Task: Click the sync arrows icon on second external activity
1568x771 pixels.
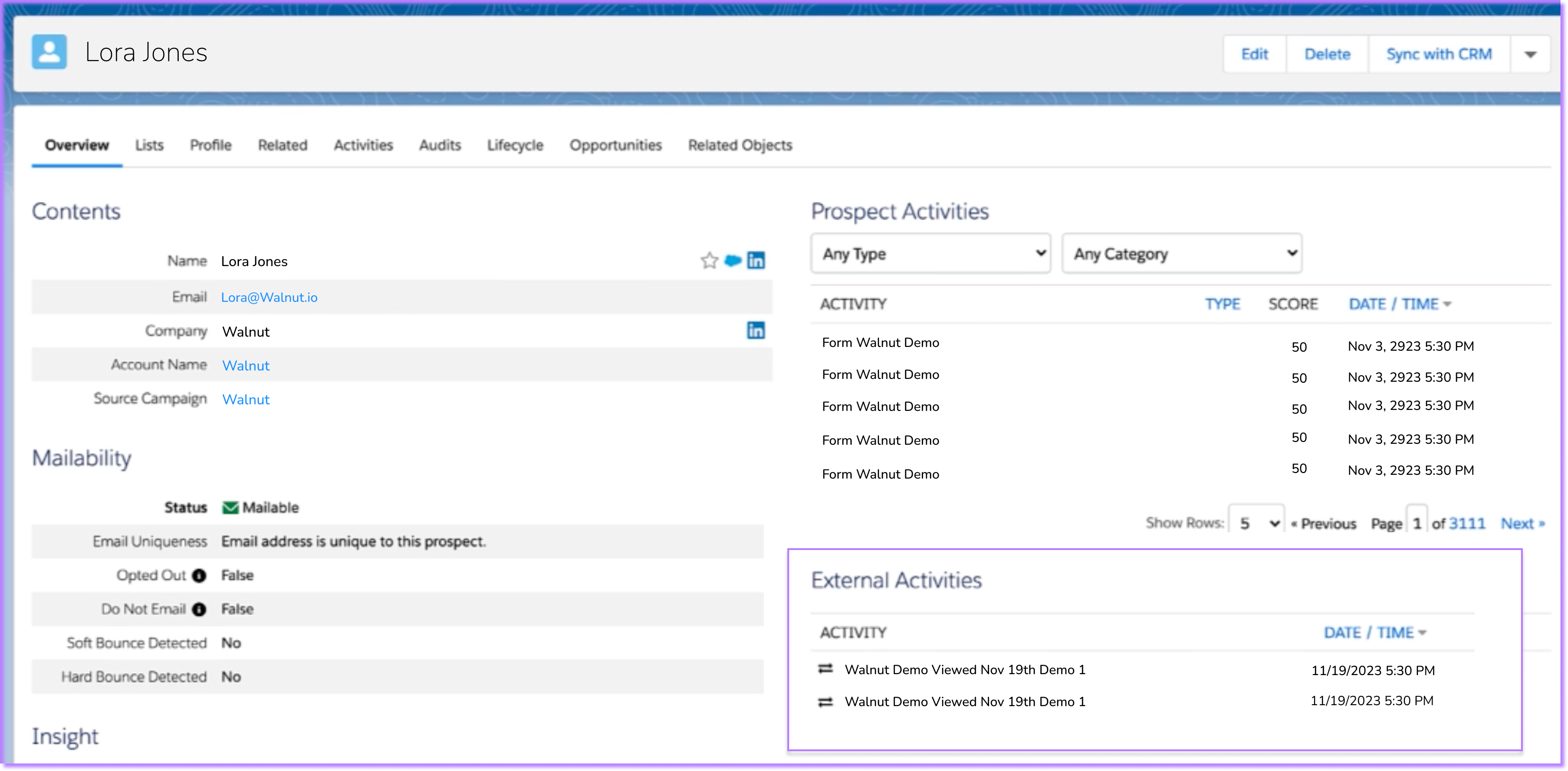Action: [825, 701]
